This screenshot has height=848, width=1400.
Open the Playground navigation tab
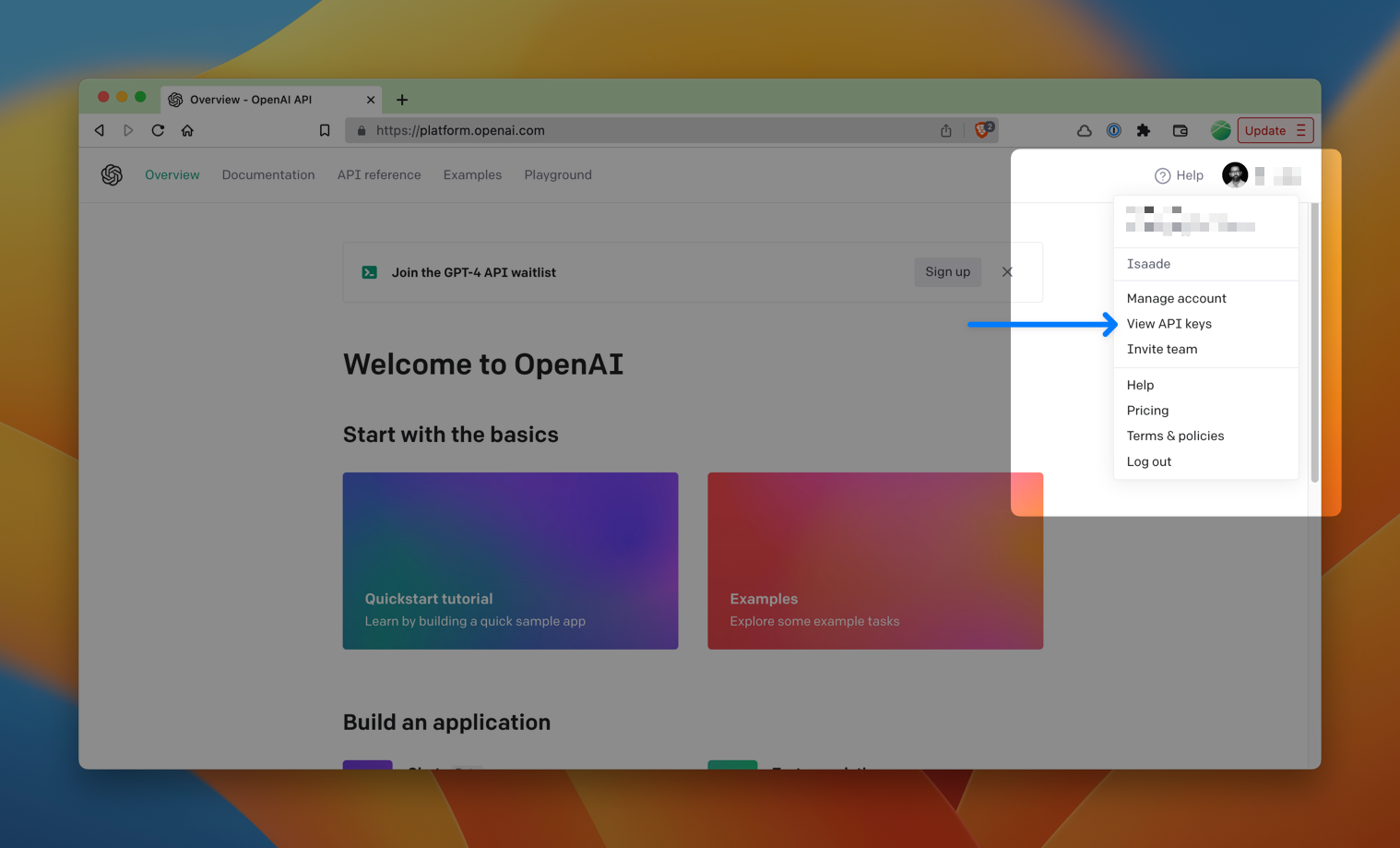pyautogui.click(x=558, y=174)
